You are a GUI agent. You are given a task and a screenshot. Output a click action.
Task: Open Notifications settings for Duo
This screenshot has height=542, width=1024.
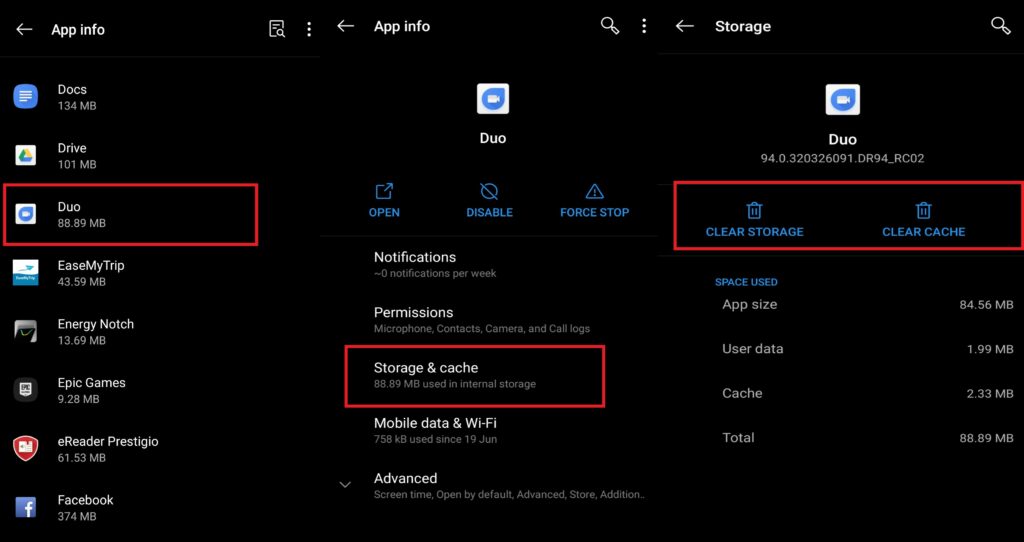[493, 264]
